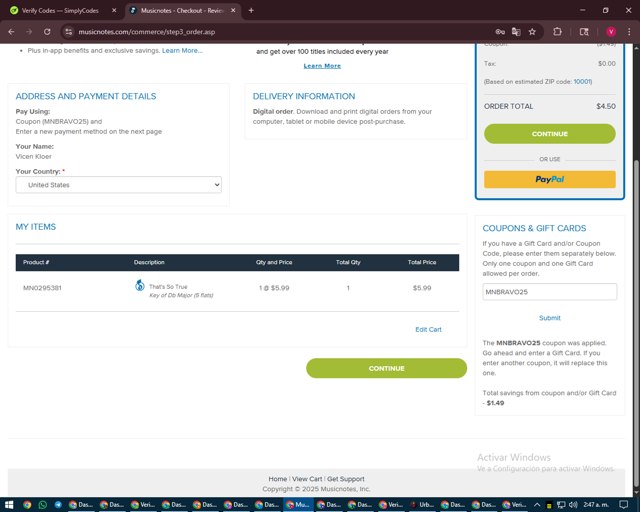
Task: Click the Vicen Kloer name text
Action: point(33,156)
